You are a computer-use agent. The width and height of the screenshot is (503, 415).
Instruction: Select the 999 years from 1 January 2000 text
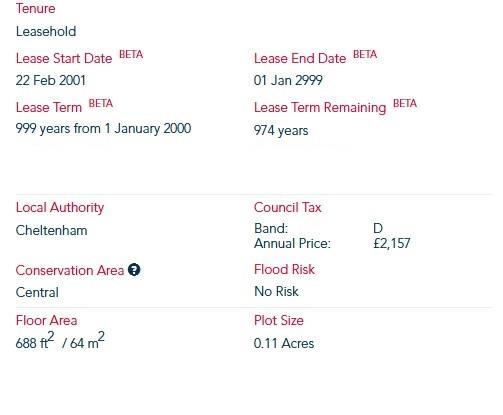click(103, 129)
